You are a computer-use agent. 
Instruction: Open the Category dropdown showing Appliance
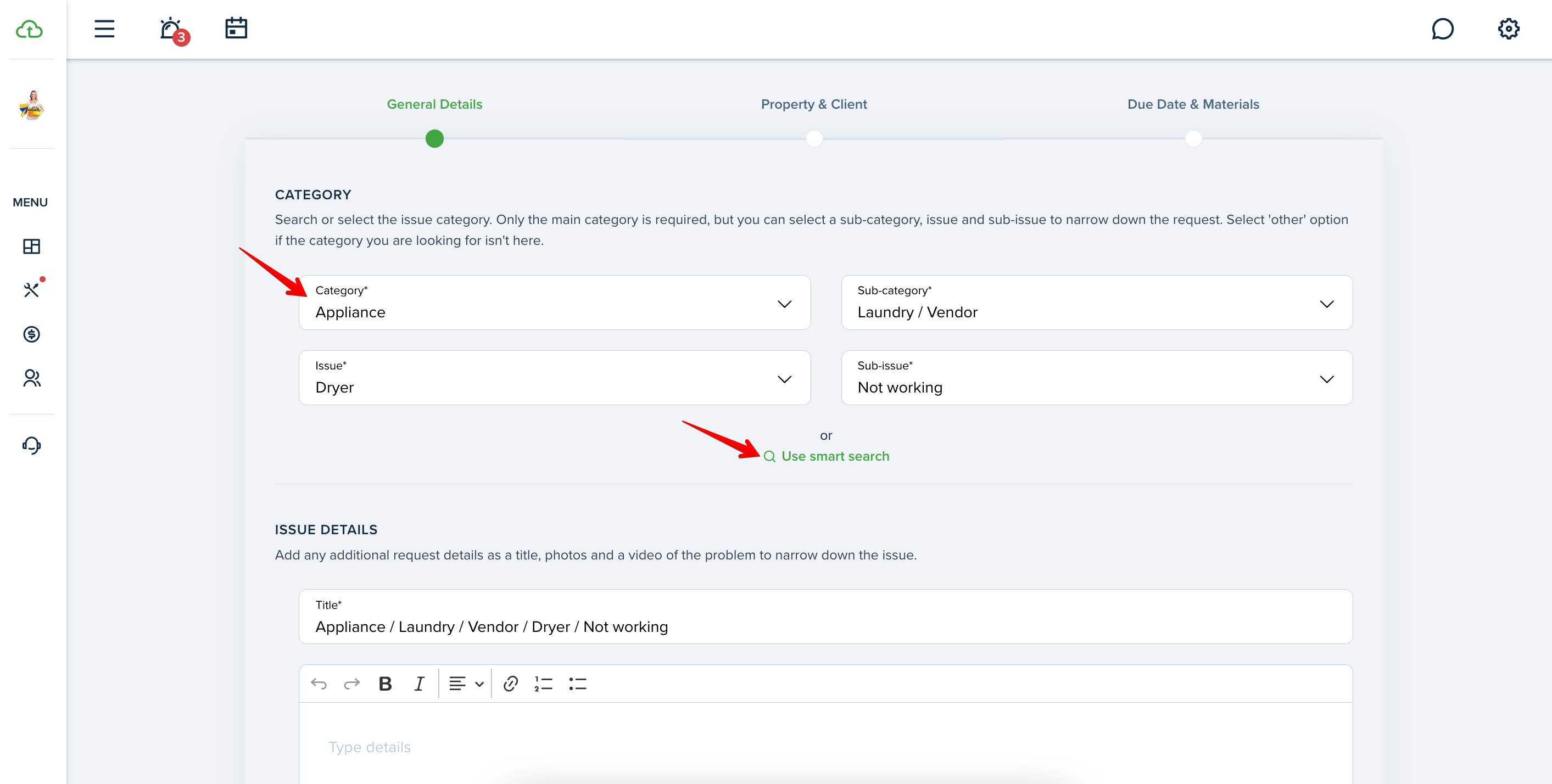(554, 303)
